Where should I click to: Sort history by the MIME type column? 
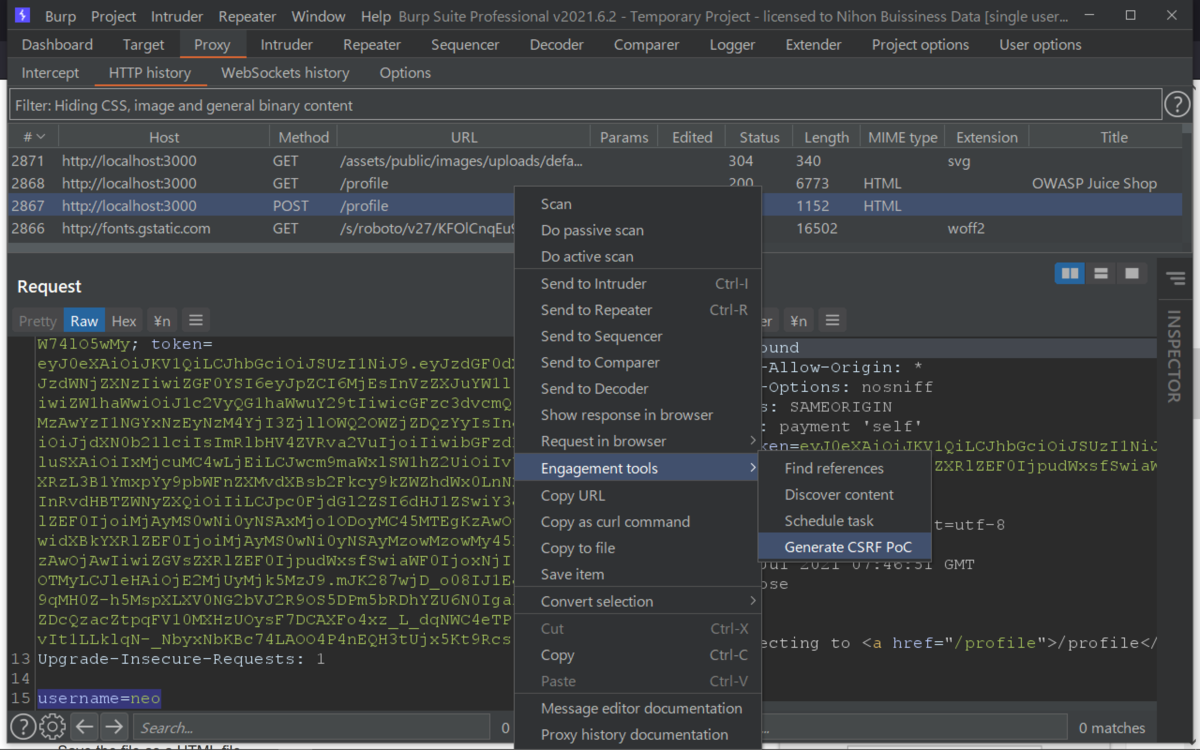902,137
